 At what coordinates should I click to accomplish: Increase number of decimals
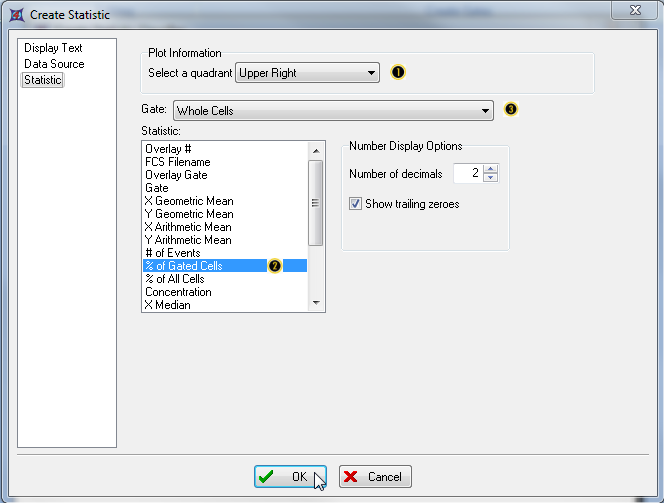pyautogui.click(x=490, y=169)
